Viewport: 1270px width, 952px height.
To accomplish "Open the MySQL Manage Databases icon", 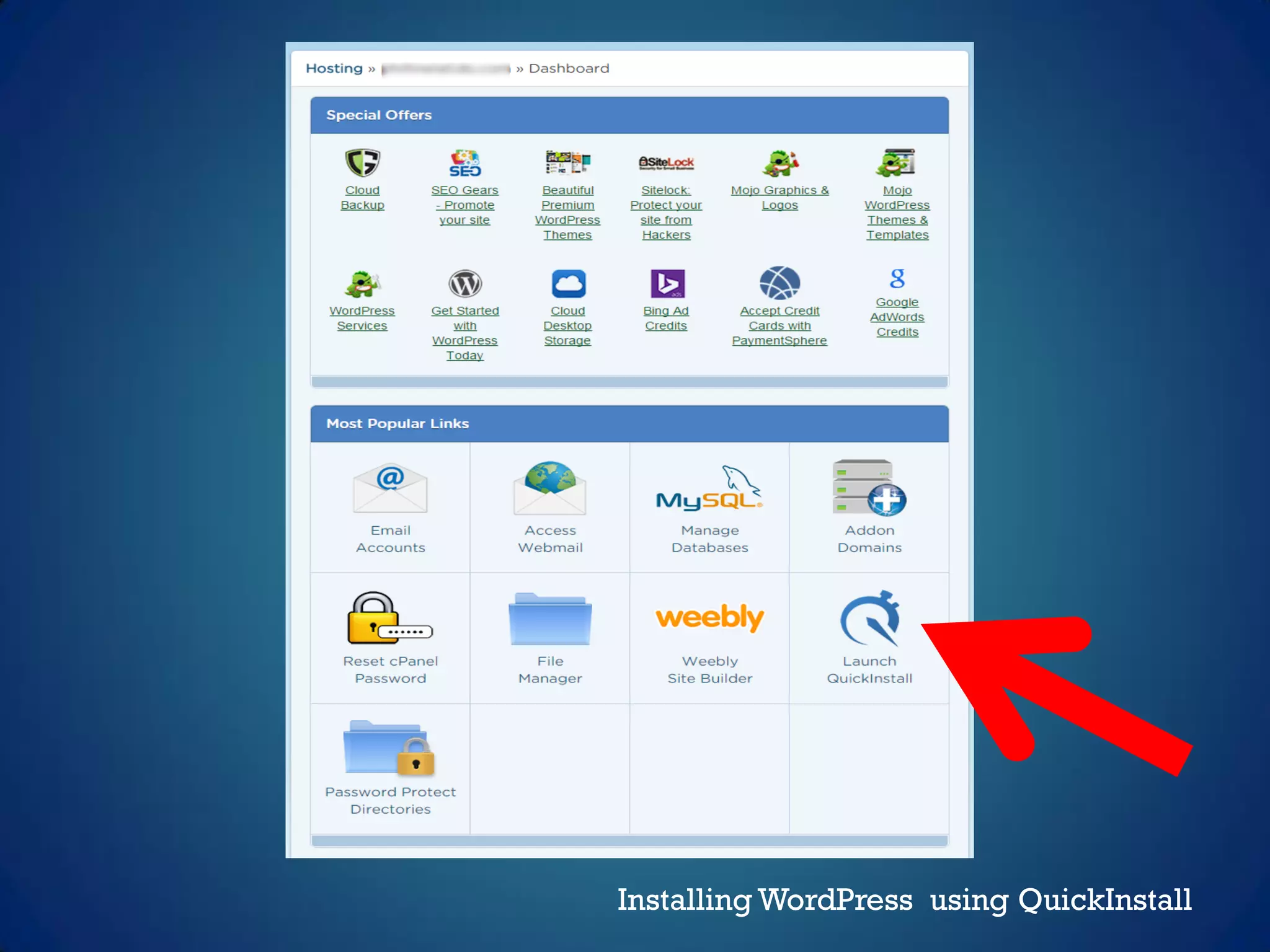I will pyautogui.click(x=709, y=488).
